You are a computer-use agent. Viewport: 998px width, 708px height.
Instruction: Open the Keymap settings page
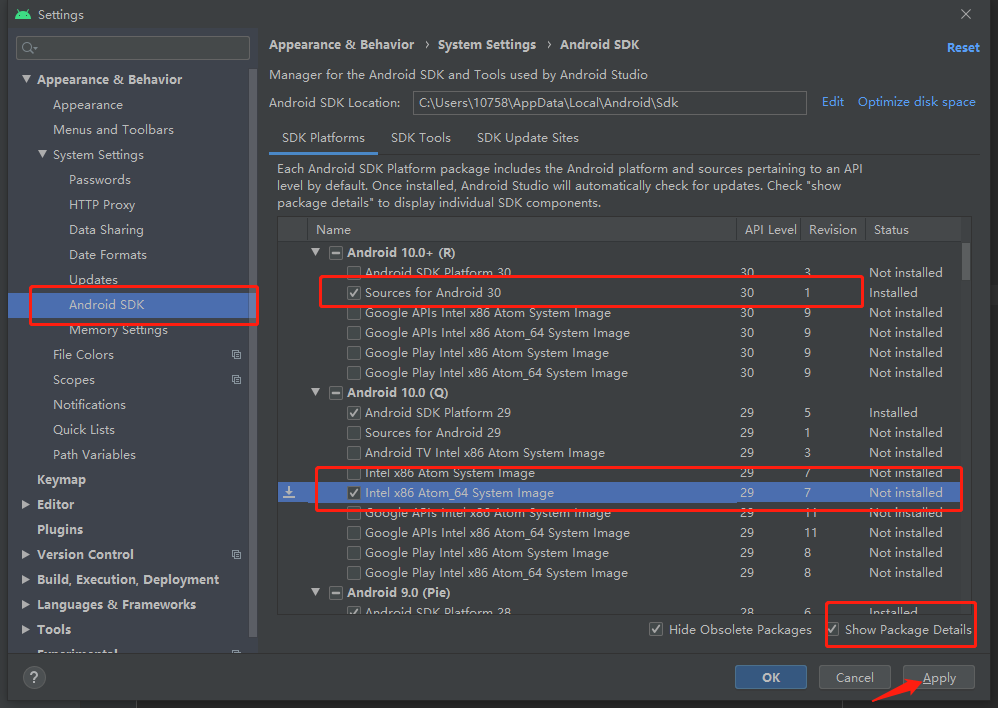click(x=61, y=480)
